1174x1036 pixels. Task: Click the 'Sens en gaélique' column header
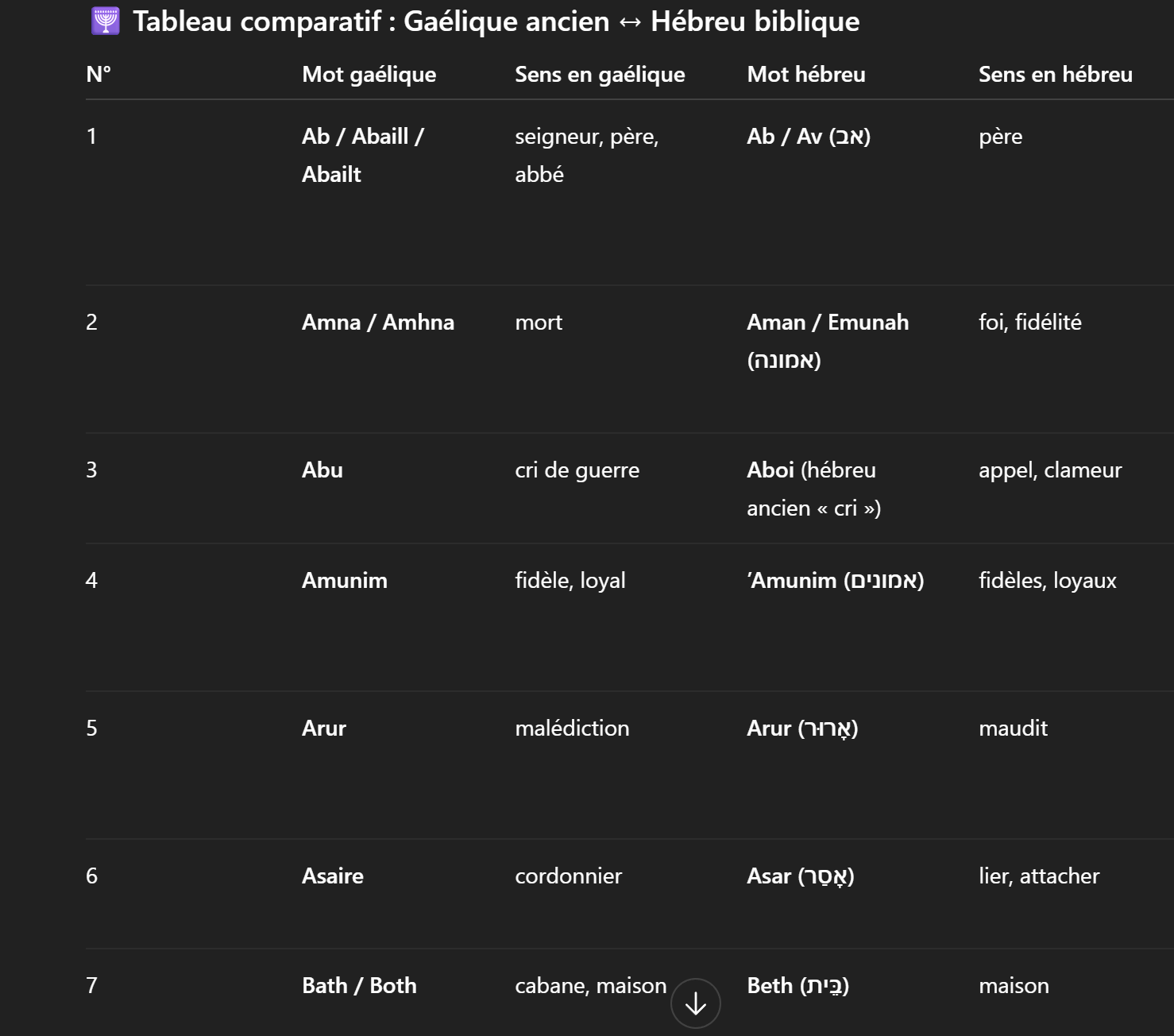[600, 75]
